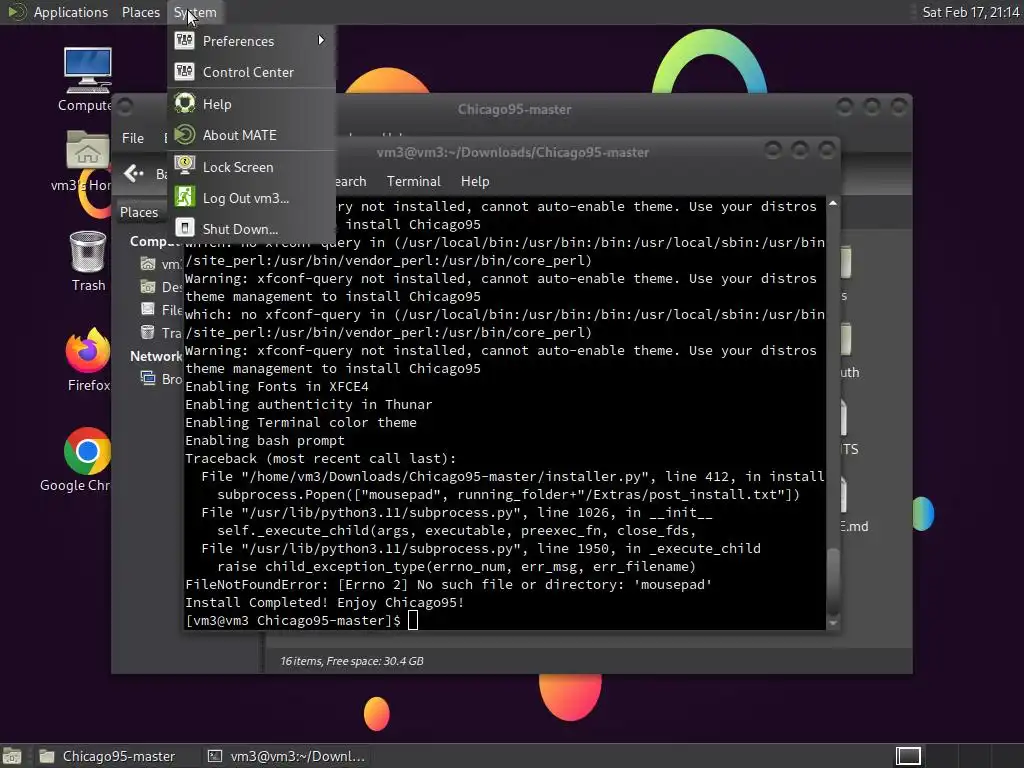Switch to vm3@vm3 terminal taskbar button
Viewport: 1024px width, 768px height.
tap(287, 756)
